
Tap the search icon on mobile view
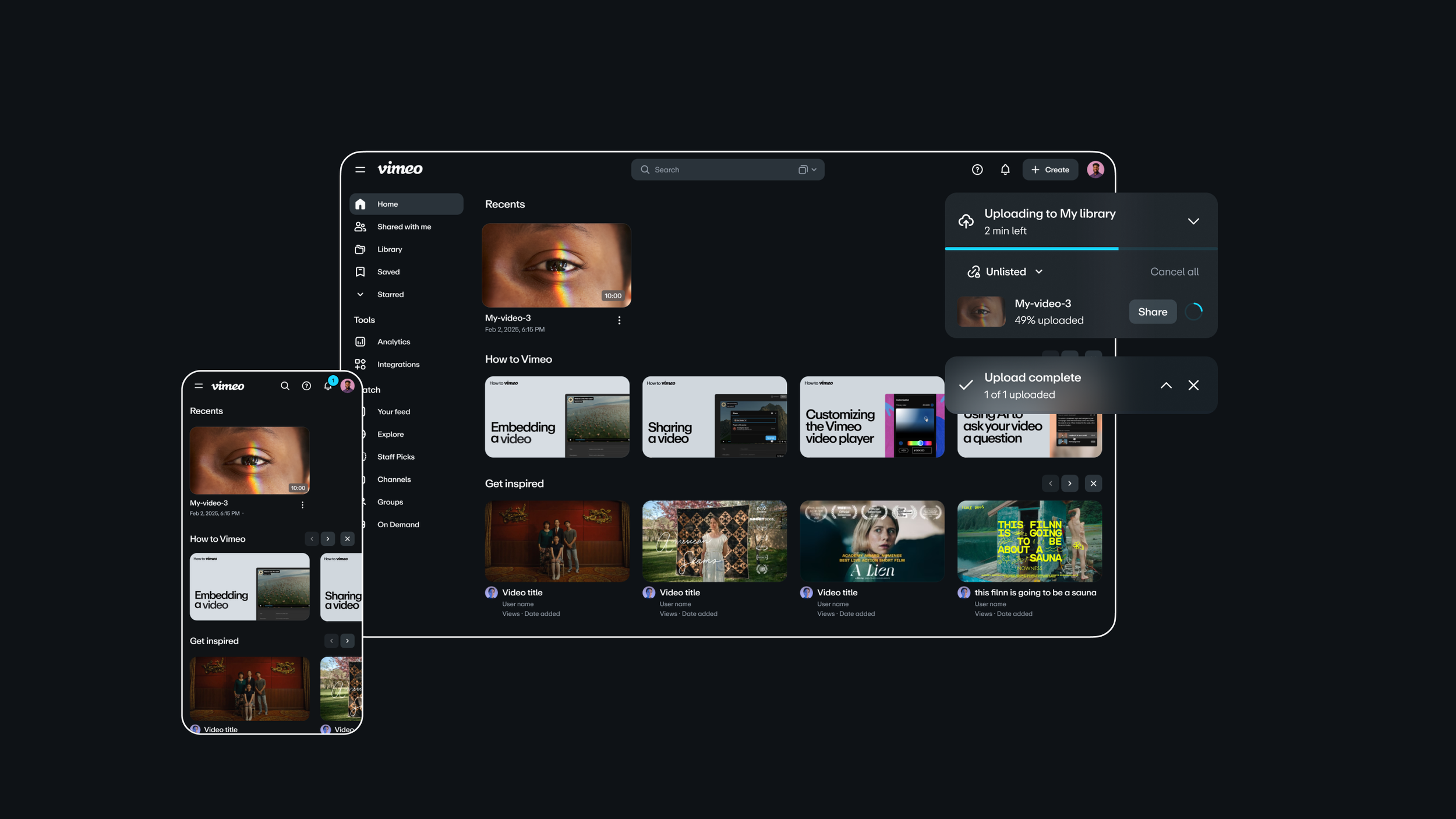pos(285,386)
